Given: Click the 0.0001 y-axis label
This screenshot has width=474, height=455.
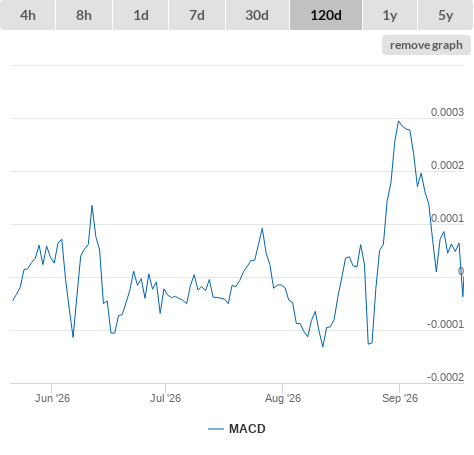Looking at the screenshot, I should pyautogui.click(x=447, y=218).
